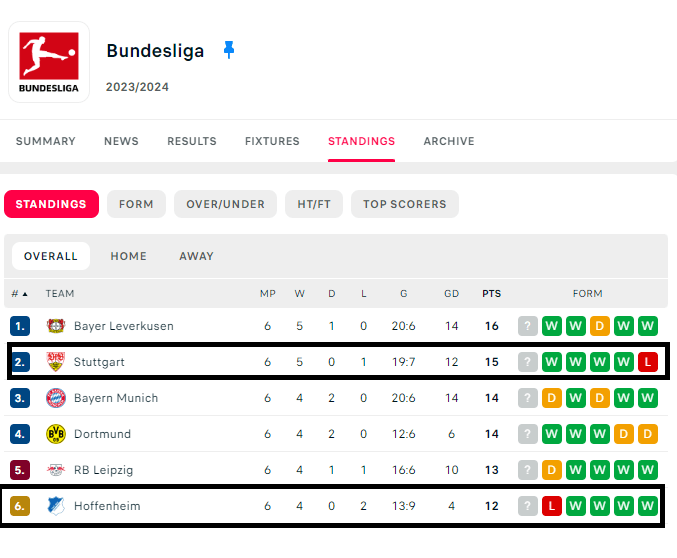Sort standings by PTS column header
The height and width of the screenshot is (558, 677).
point(491,294)
